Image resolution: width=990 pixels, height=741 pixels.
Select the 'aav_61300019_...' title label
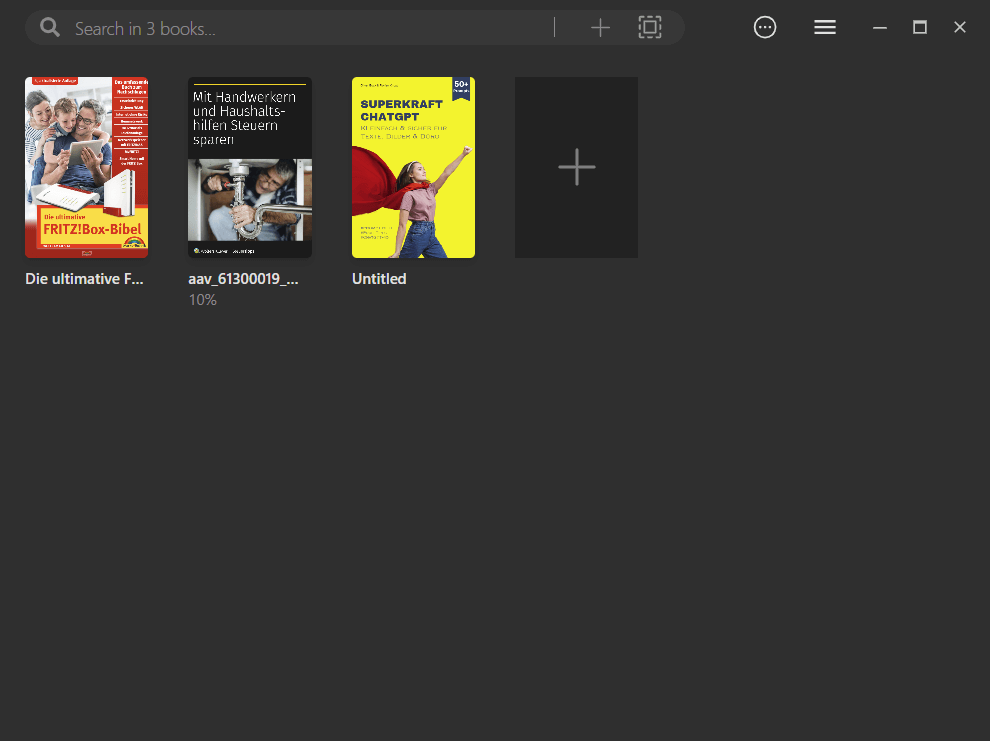[x=243, y=279]
